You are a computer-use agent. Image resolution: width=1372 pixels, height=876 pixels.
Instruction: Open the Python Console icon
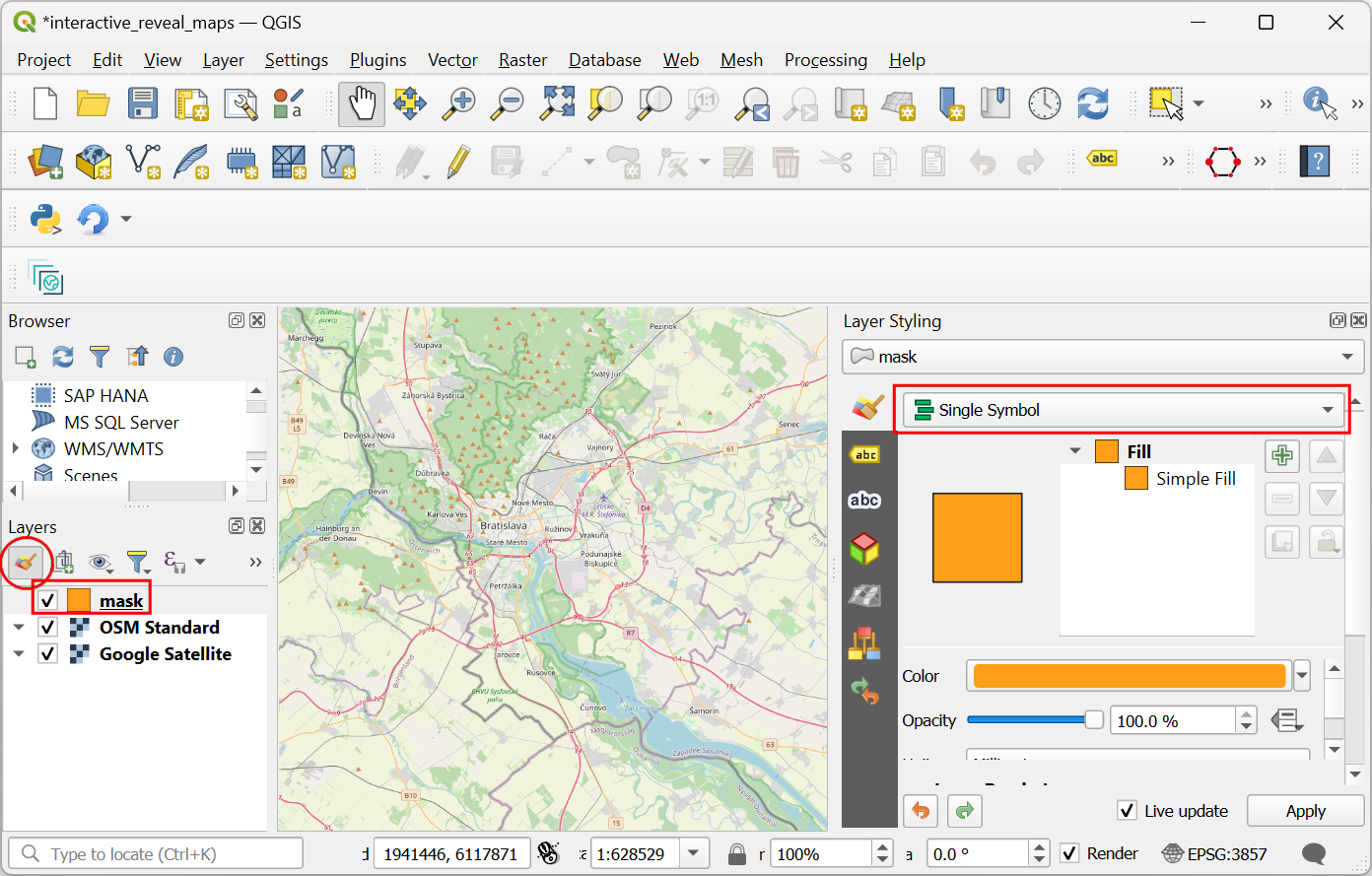(x=45, y=219)
